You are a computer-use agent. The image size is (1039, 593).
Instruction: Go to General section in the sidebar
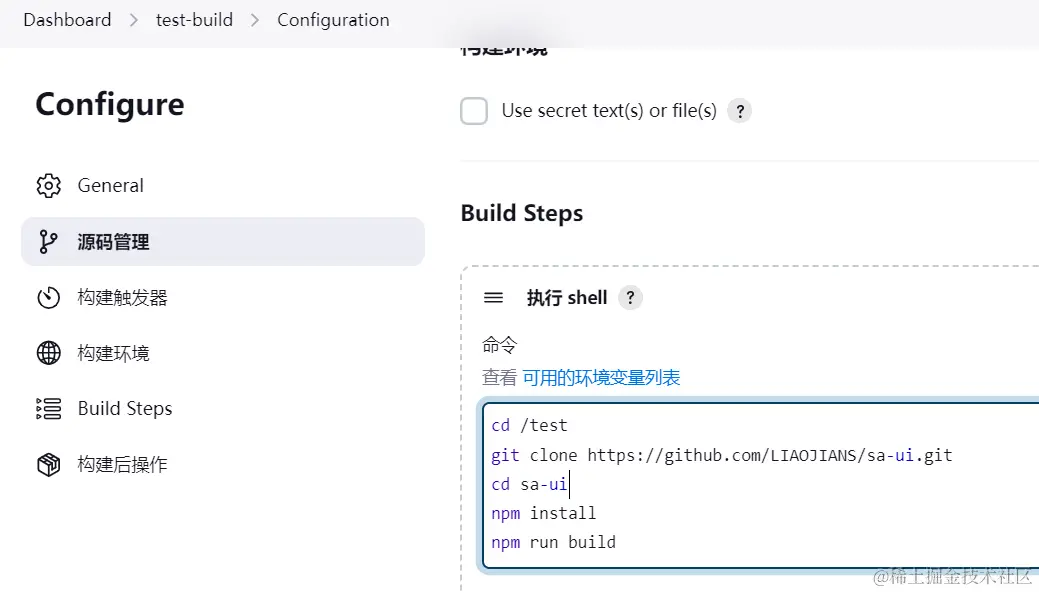223,186
